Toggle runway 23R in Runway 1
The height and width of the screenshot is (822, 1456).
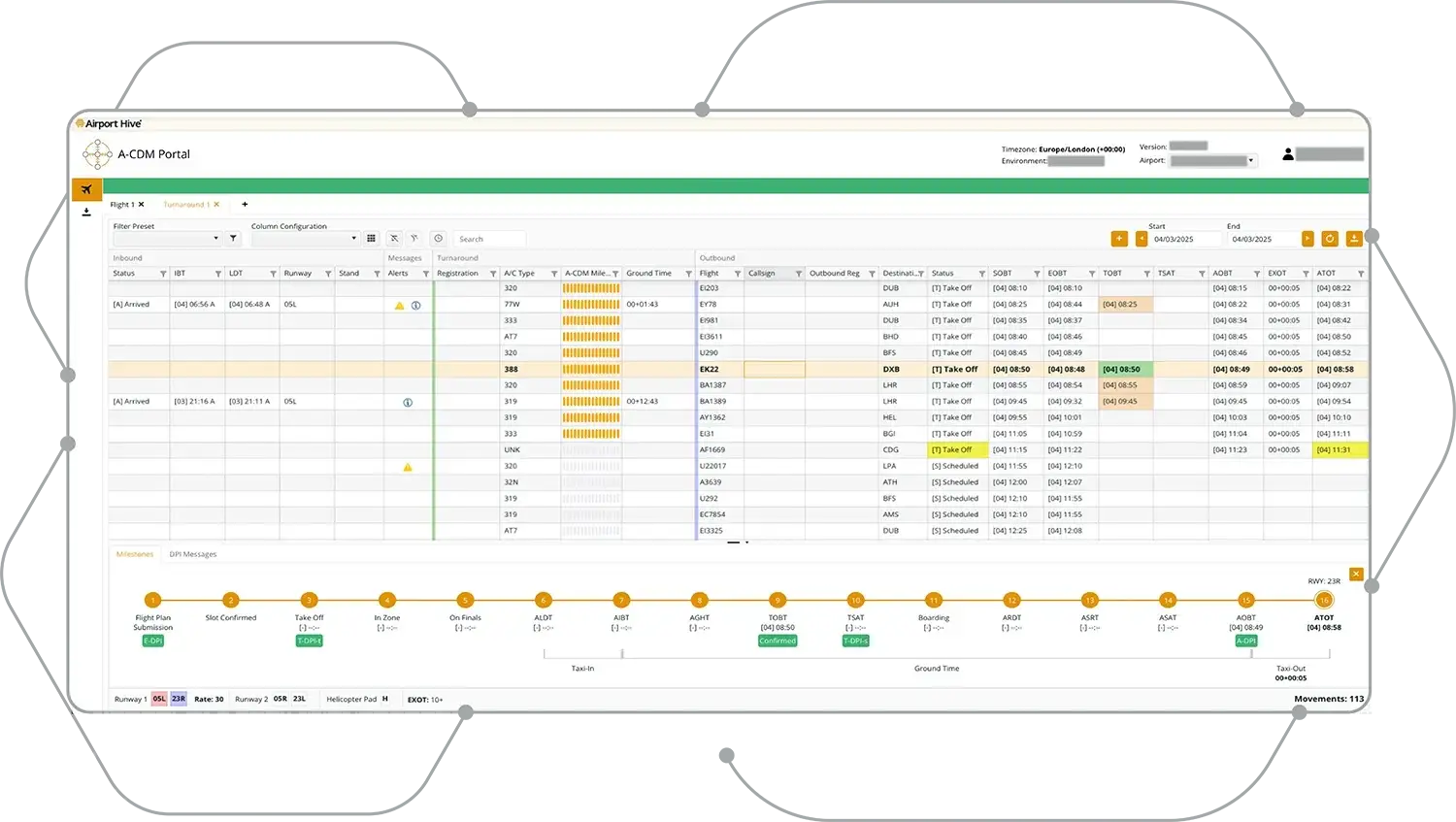[179, 699]
